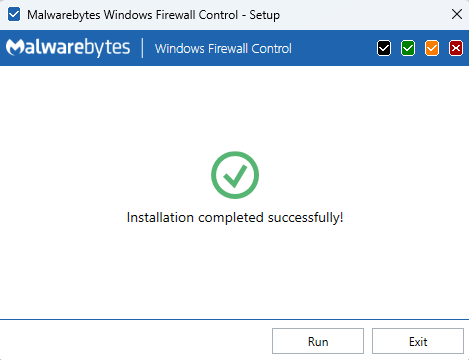Click the large green success checkmark circle
Viewport: 469px width, 360px height.
(235, 175)
